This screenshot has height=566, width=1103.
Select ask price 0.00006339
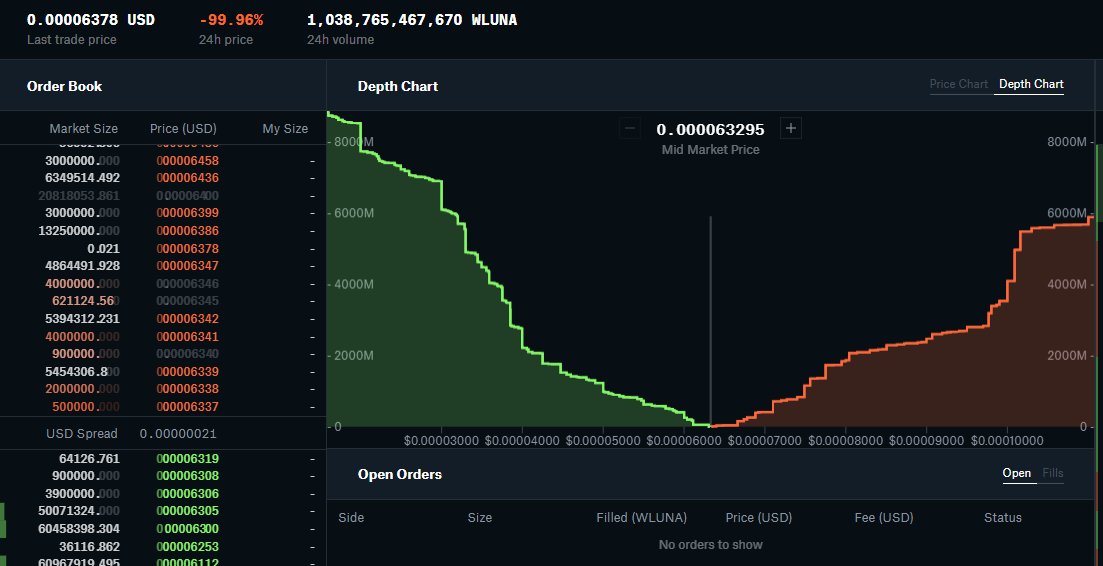click(187, 372)
